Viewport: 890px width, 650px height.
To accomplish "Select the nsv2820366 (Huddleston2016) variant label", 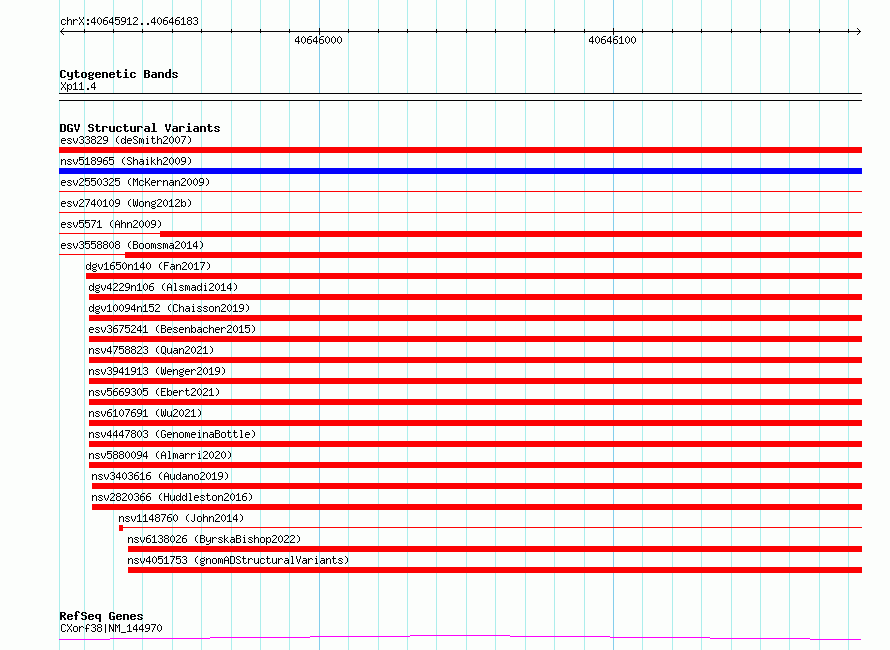I will [x=172, y=497].
